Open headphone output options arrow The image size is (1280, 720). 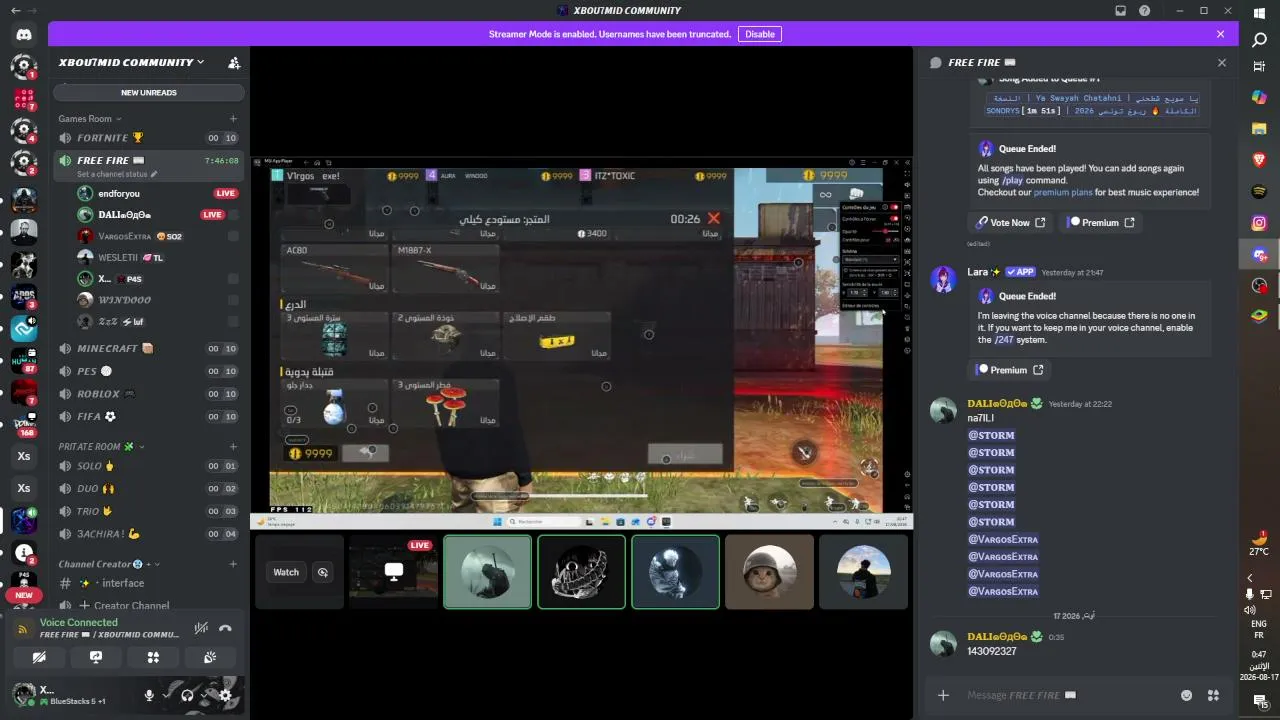[204, 696]
